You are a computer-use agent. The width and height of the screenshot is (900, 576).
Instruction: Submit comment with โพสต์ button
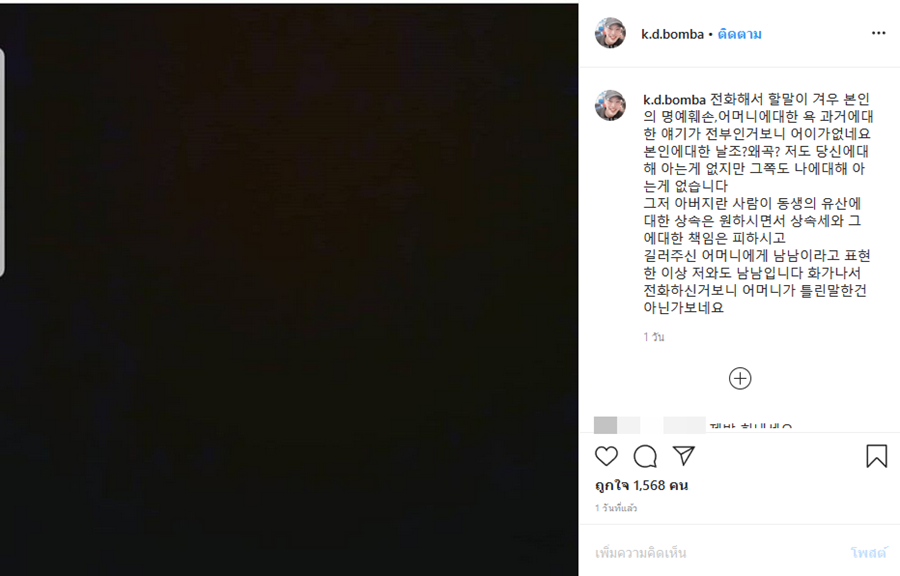tap(868, 553)
